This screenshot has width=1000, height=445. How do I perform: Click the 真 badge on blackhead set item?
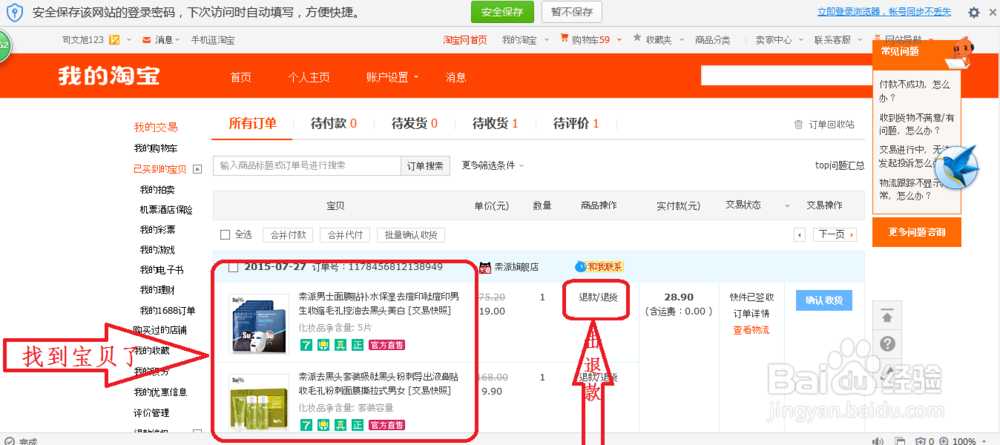tap(341, 425)
